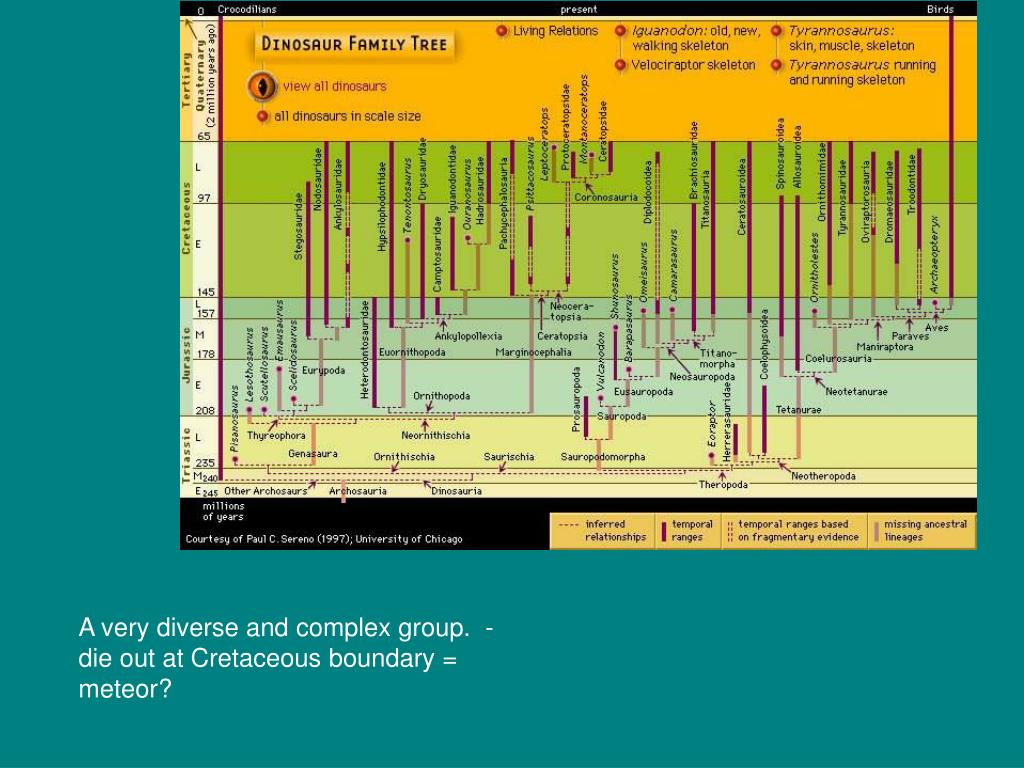Select the Neotetanurae label
The height and width of the screenshot is (768, 1024).
pos(856,392)
